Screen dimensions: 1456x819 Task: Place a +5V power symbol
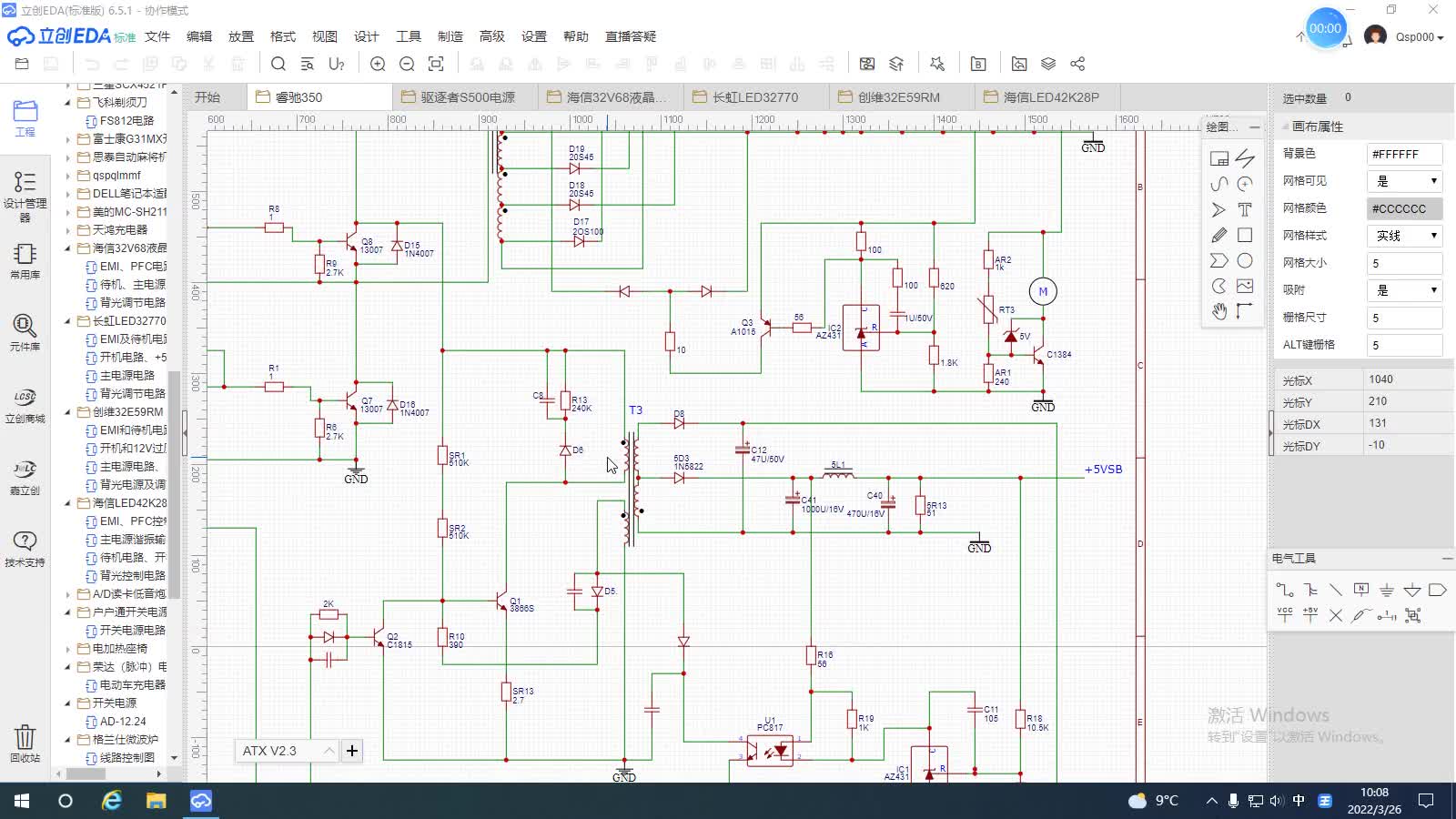(1310, 615)
